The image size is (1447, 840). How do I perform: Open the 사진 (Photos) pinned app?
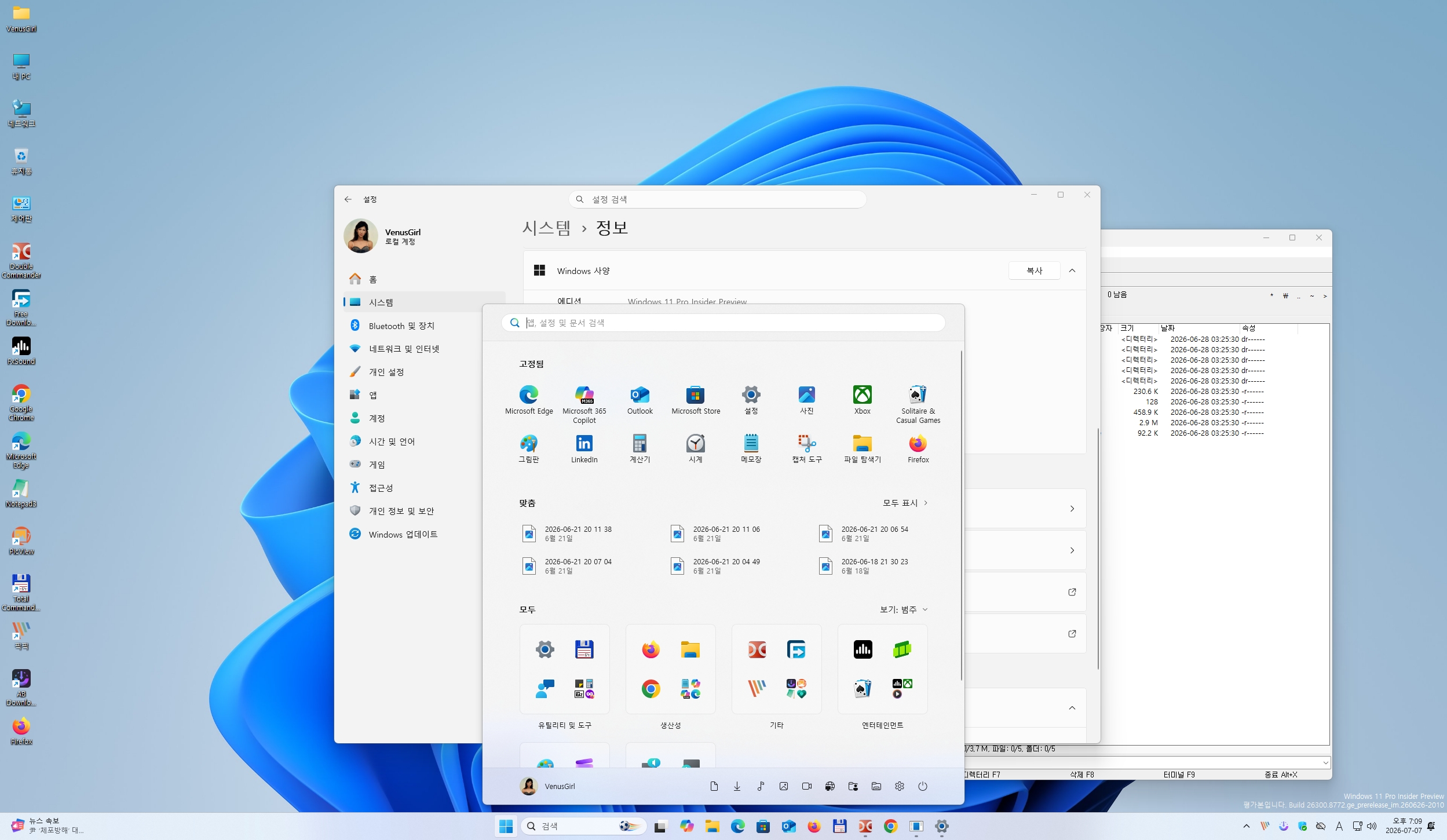[807, 400]
